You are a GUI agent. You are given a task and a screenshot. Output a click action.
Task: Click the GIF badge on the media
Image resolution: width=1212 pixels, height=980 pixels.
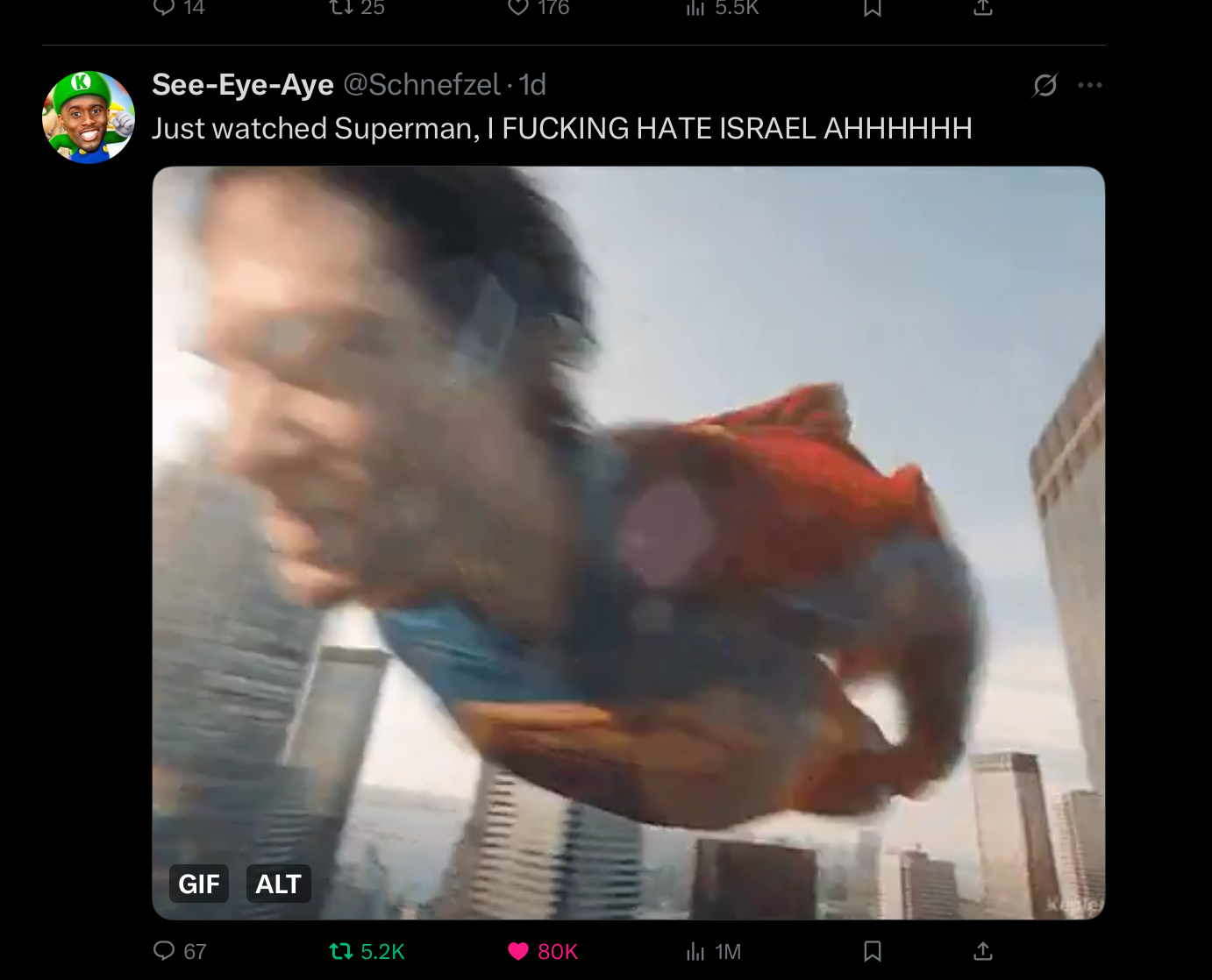point(199,884)
